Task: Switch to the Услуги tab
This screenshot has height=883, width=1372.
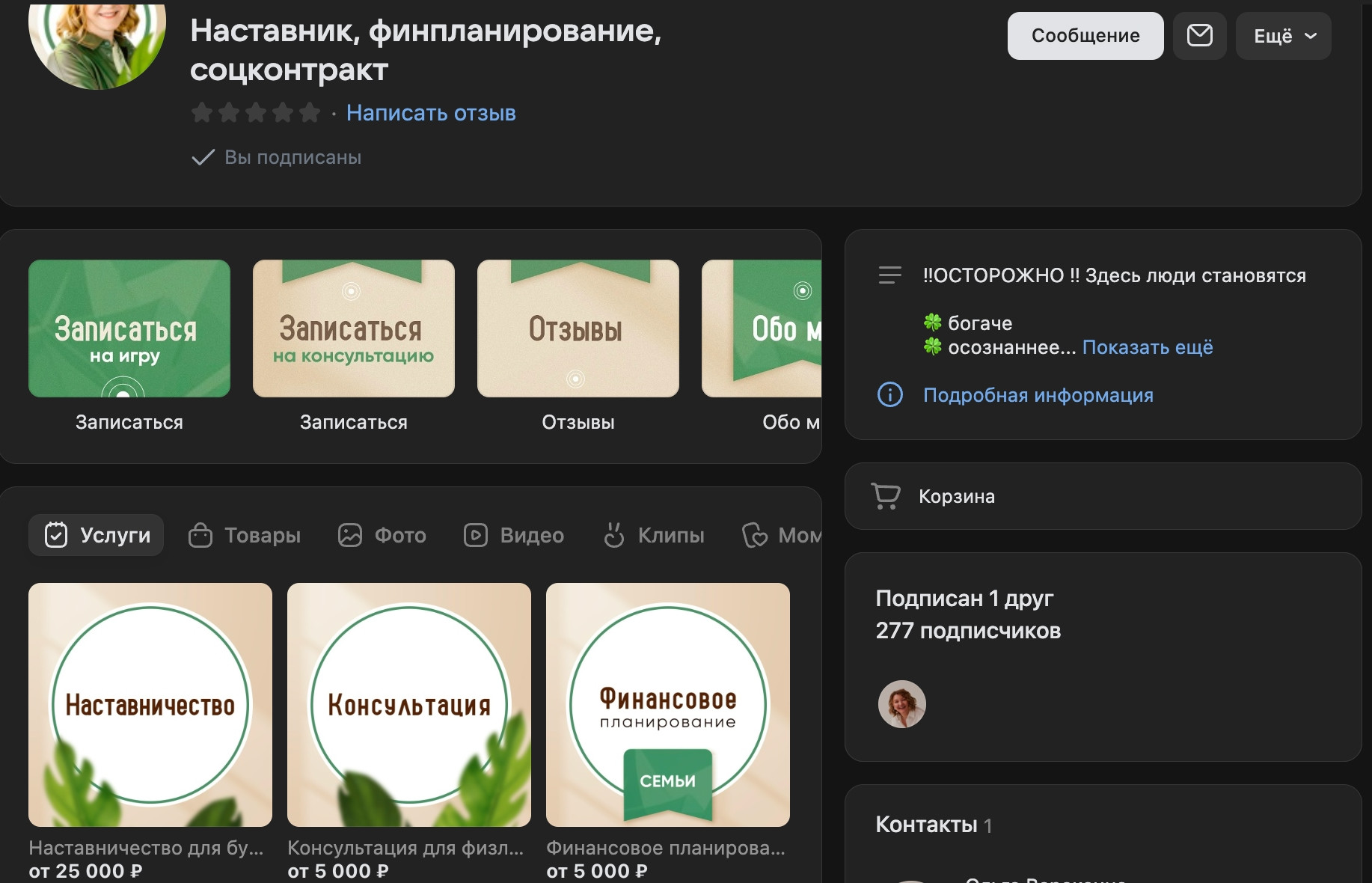Action: [96, 535]
